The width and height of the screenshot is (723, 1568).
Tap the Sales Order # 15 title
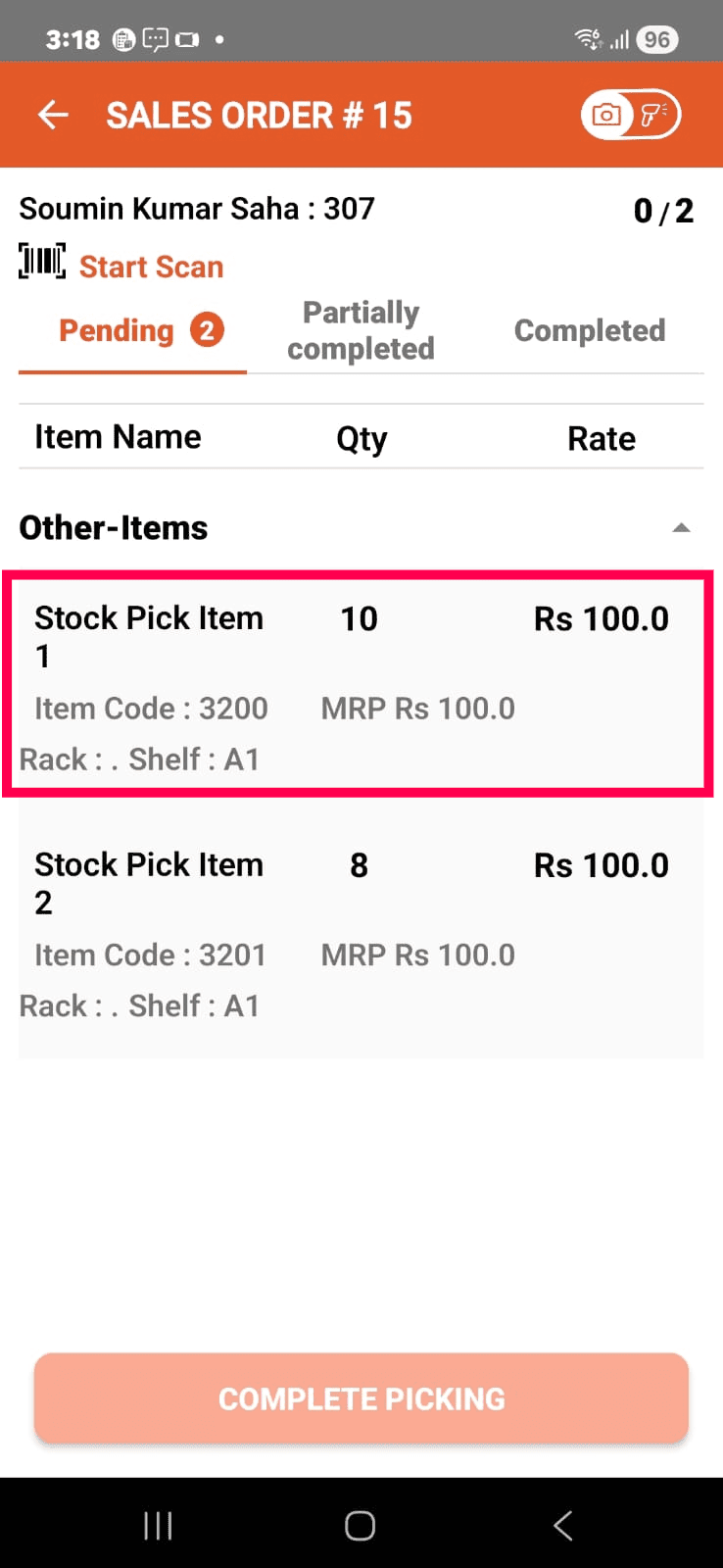point(259,116)
